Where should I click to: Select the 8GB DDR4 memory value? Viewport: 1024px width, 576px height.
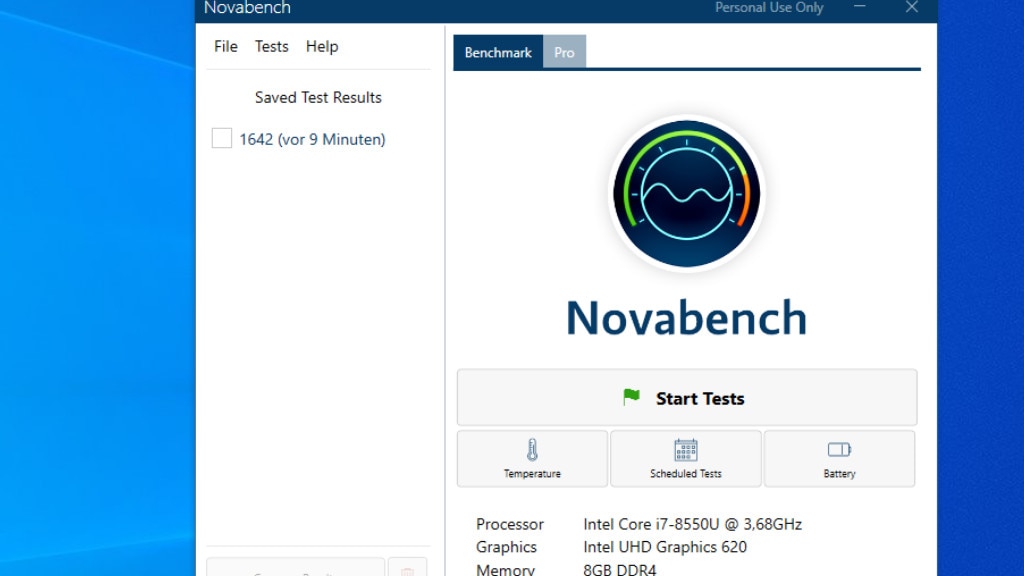tap(620, 569)
